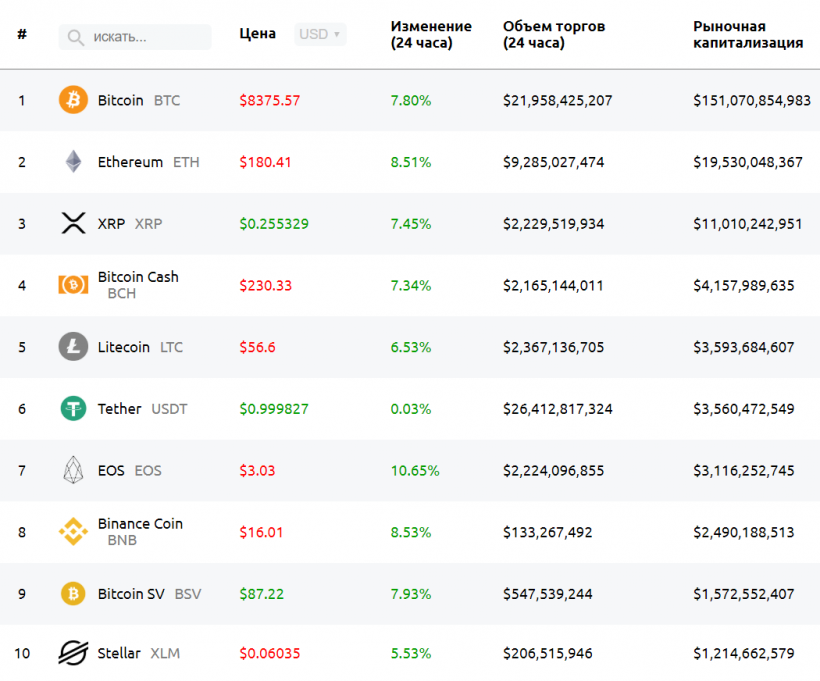The image size is (820, 681).
Task: Open the Ethereum coin name link
Action: pos(130,162)
